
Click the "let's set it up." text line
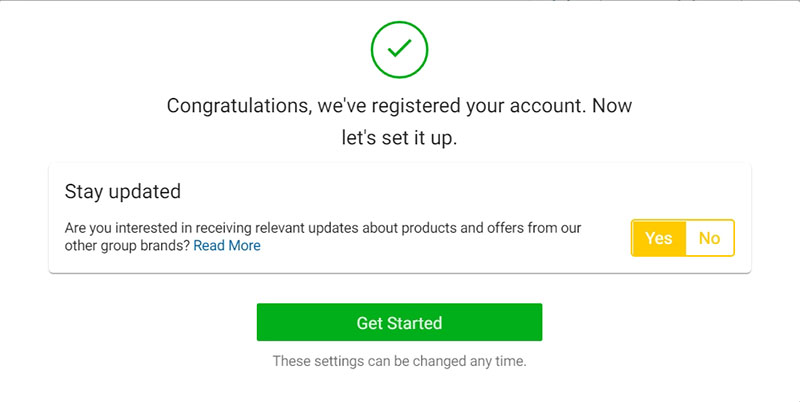tap(399, 138)
